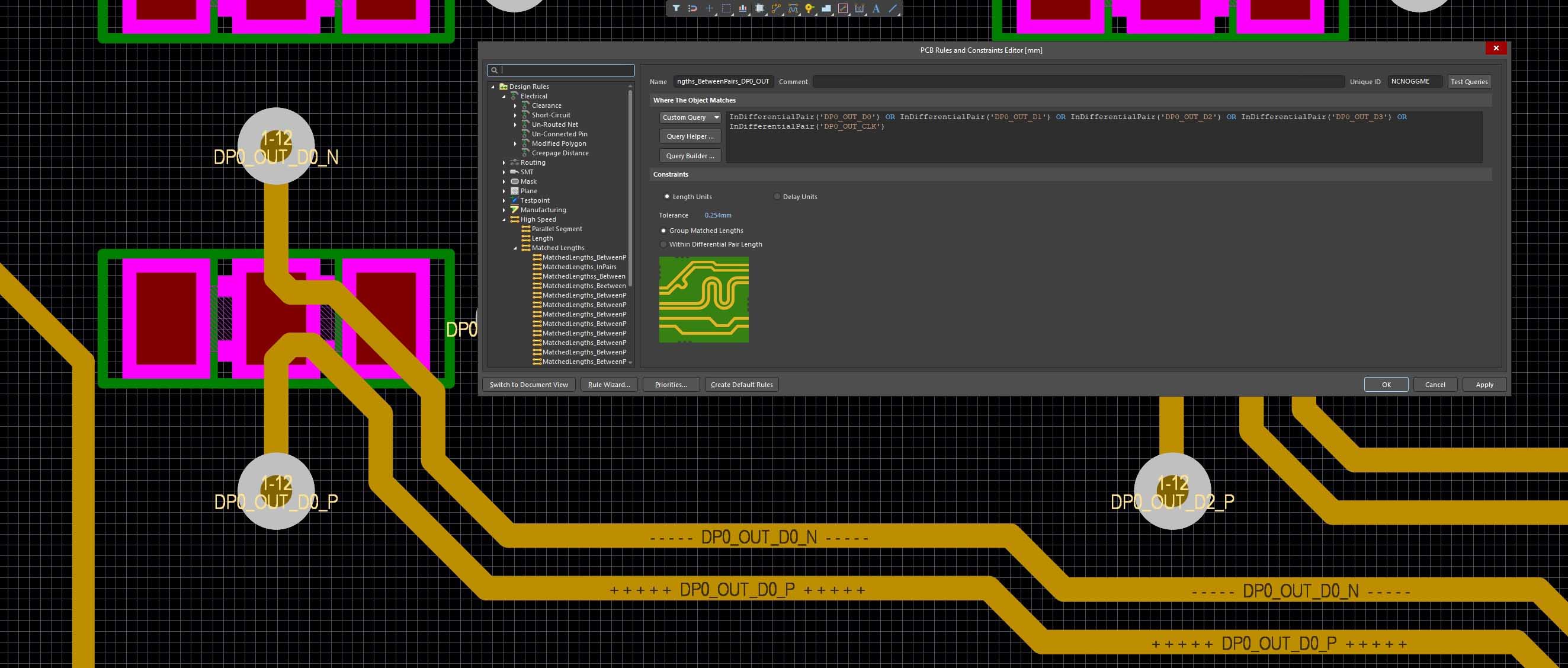Image resolution: width=1568 pixels, height=668 pixels.
Task: Click the Query Helper button
Action: (690, 136)
